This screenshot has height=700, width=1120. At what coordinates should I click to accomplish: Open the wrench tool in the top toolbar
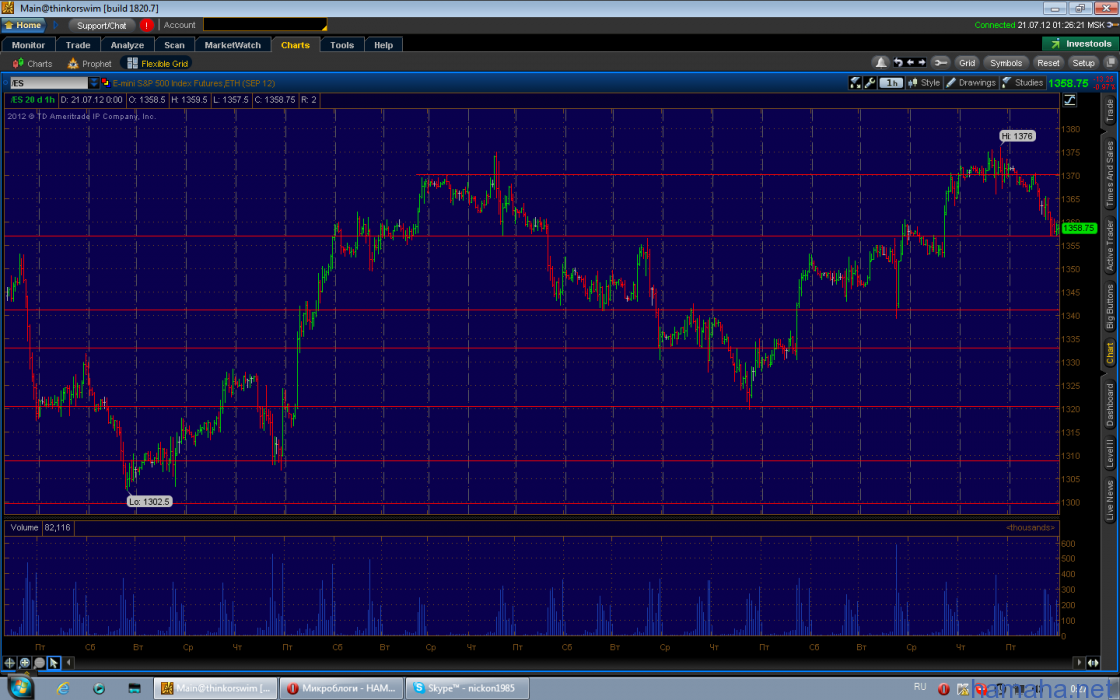[941, 63]
